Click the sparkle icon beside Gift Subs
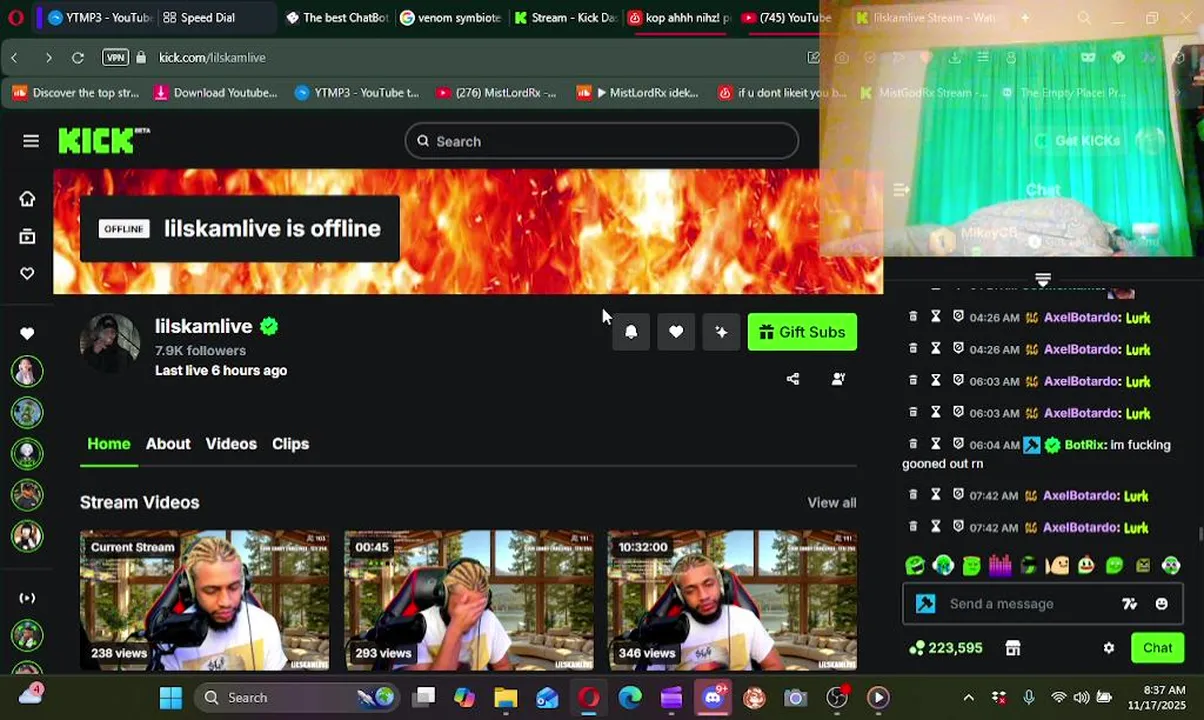The image size is (1204, 720). pos(721,332)
